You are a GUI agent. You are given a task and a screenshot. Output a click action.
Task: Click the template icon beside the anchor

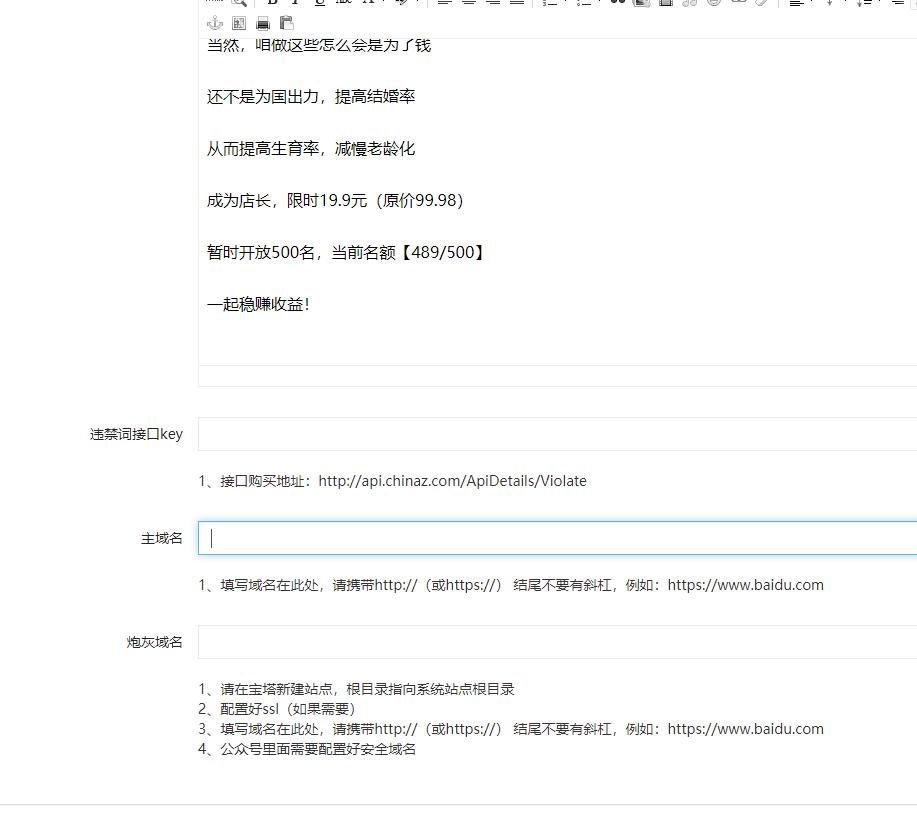[x=239, y=22]
